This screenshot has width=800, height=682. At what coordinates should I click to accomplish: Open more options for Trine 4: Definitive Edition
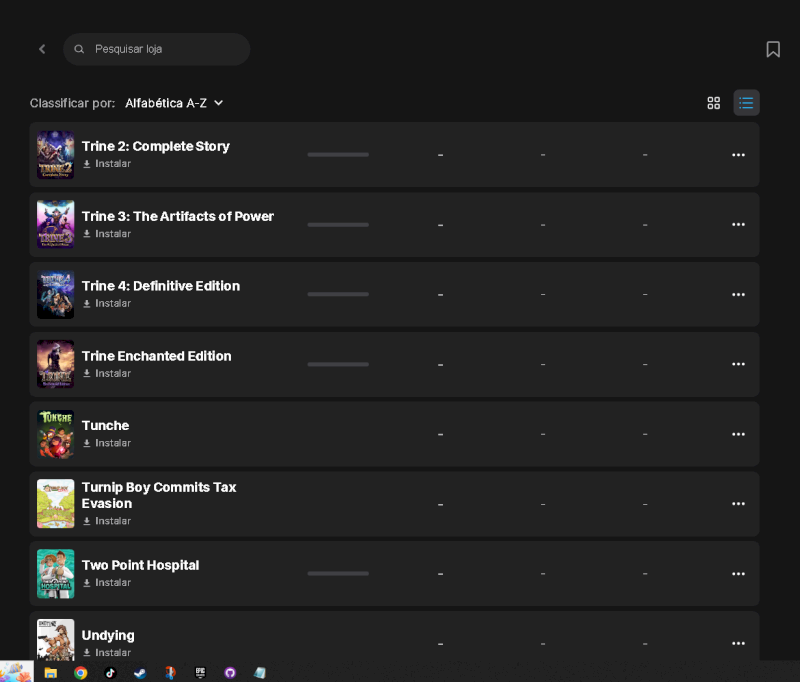click(738, 294)
